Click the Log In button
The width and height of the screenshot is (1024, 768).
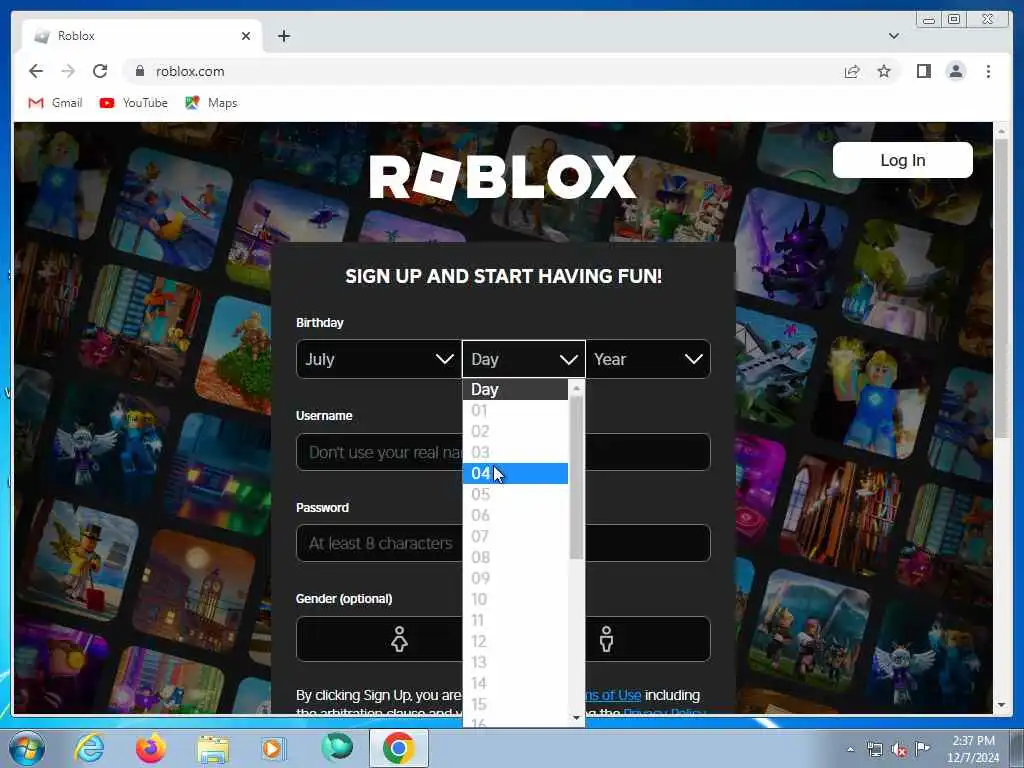coord(903,160)
